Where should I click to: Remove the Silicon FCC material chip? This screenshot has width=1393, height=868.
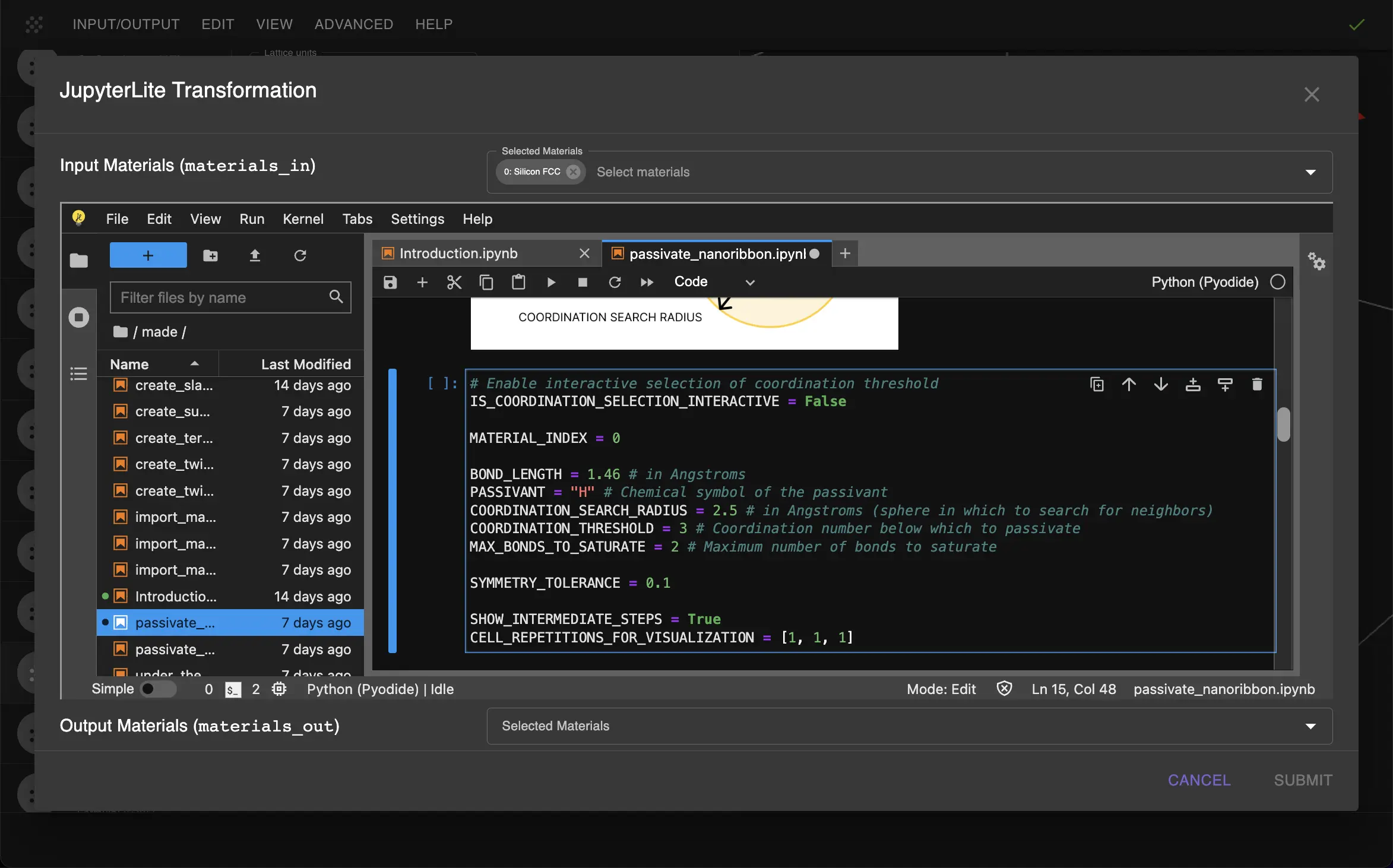coord(573,172)
